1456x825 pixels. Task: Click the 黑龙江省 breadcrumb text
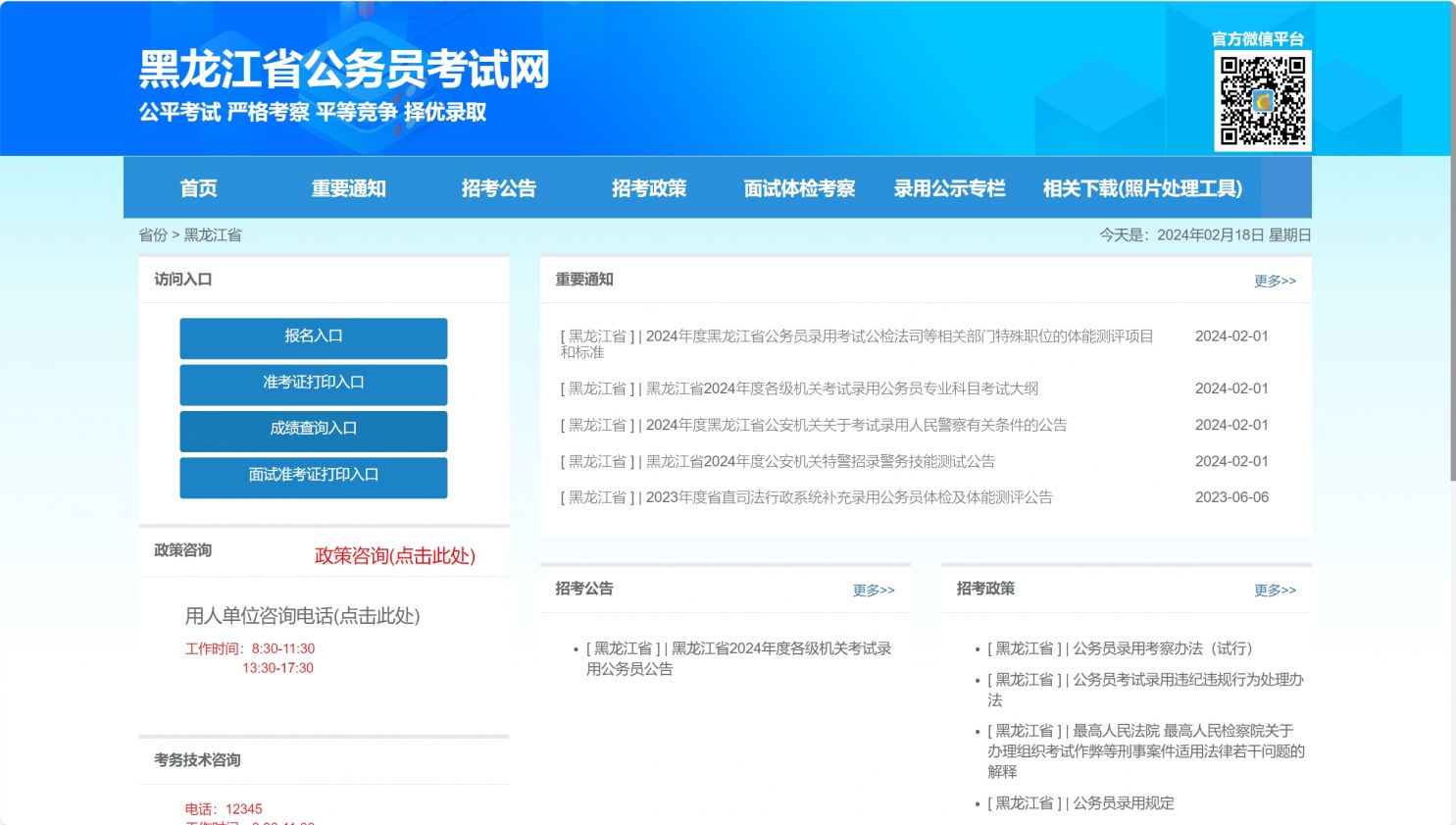213,234
